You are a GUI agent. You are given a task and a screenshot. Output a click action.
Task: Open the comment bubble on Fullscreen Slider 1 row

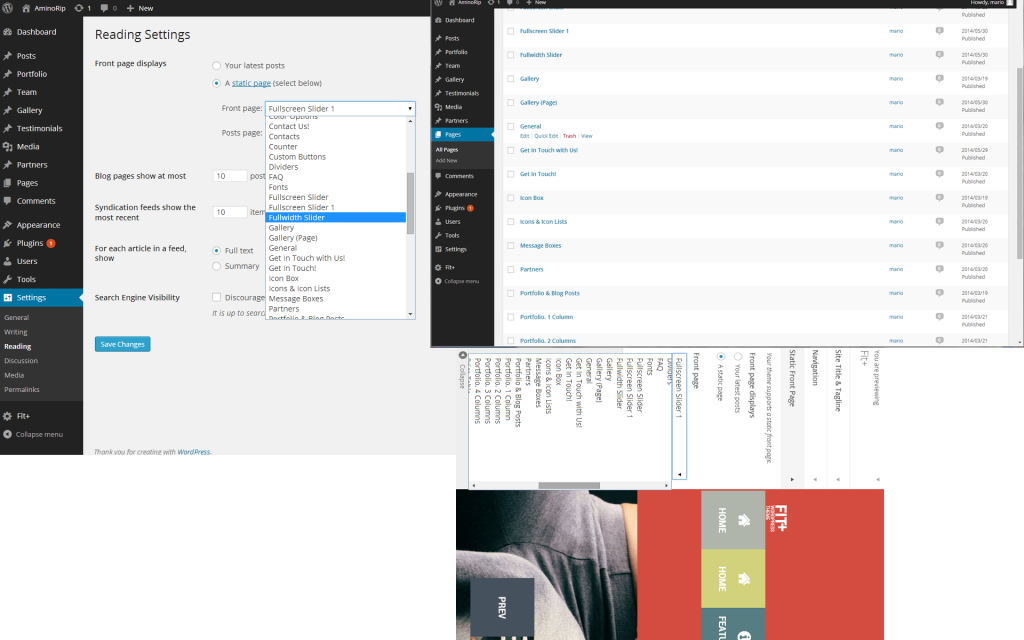coord(938,31)
